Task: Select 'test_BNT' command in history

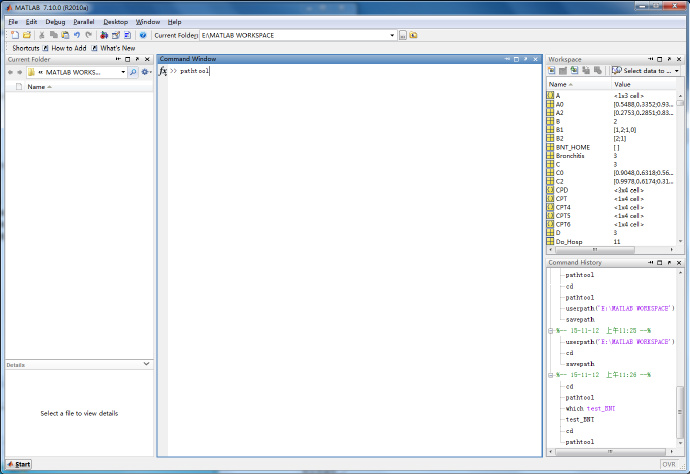Action: [580, 419]
